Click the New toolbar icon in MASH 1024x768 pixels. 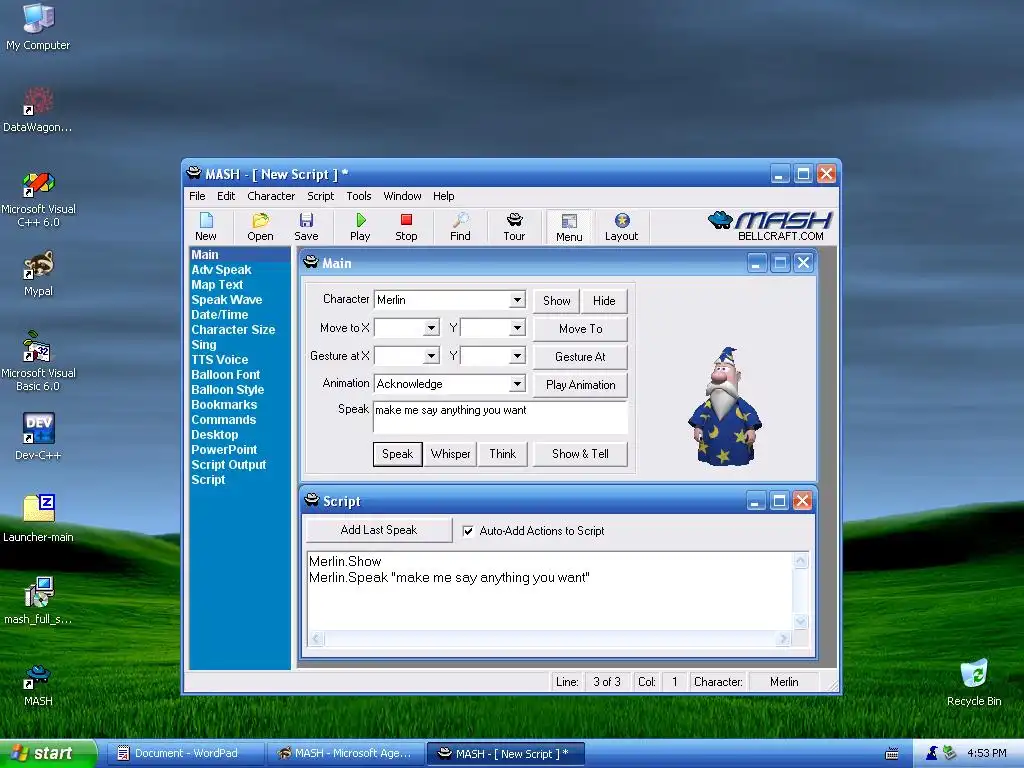(x=206, y=227)
